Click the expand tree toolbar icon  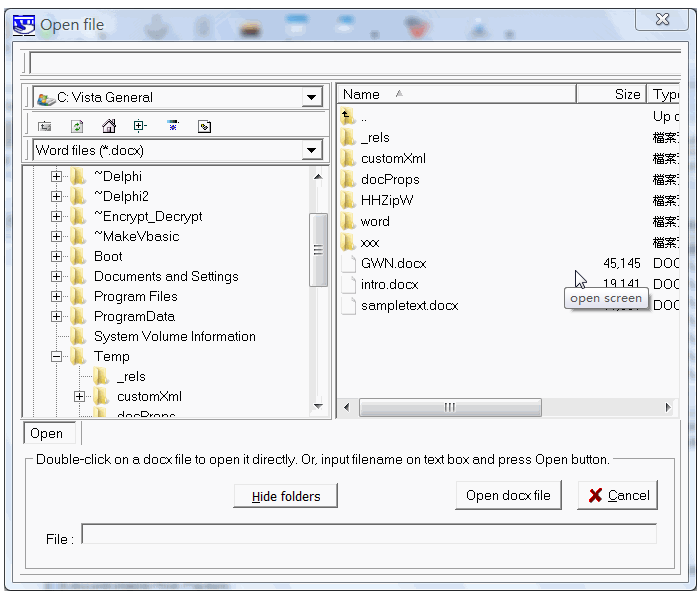pos(140,126)
